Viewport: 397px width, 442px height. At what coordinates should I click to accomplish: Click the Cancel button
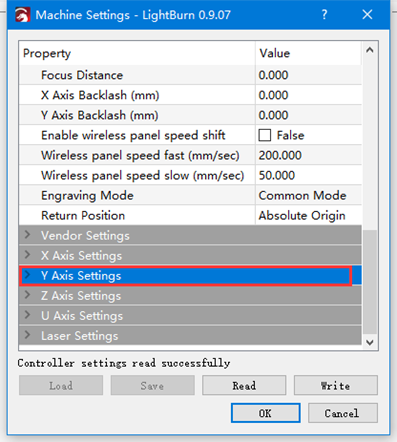pyautogui.click(x=343, y=413)
